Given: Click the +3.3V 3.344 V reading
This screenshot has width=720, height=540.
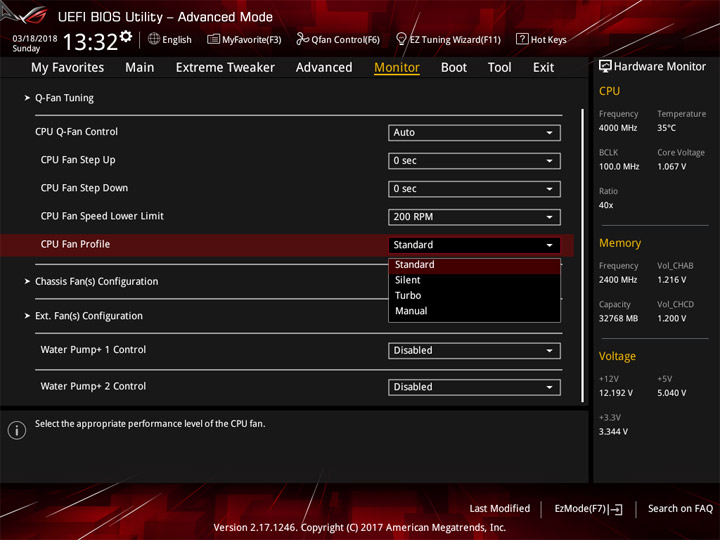Looking at the screenshot, I should click(613, 432).
